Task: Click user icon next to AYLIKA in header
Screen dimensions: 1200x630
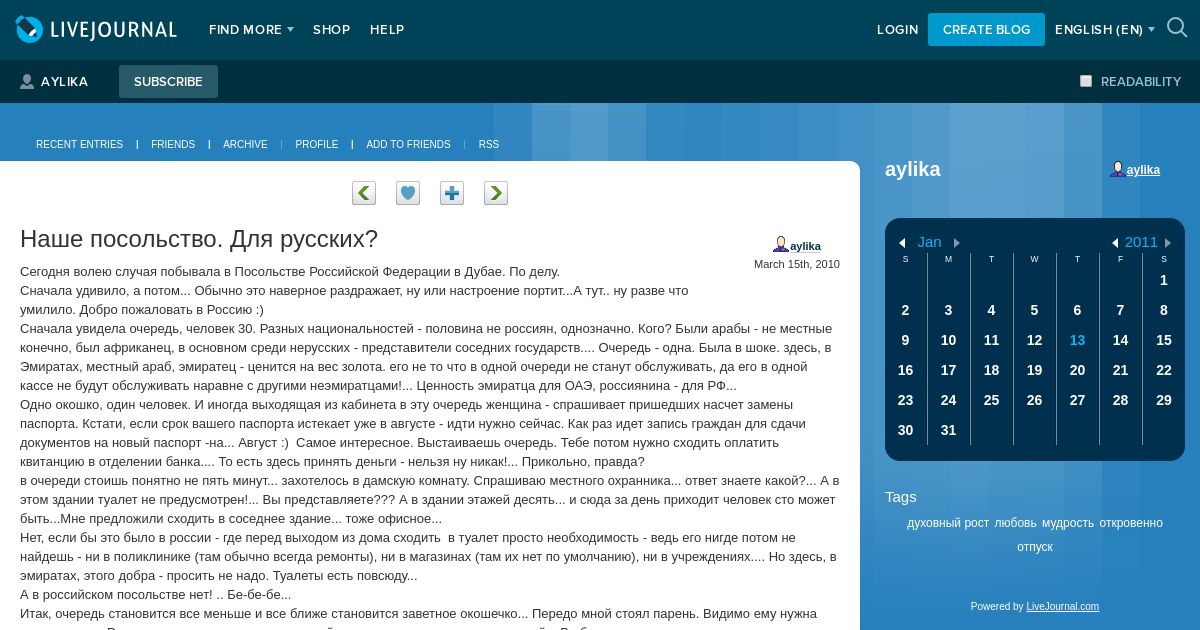Action: pos(27,82)
